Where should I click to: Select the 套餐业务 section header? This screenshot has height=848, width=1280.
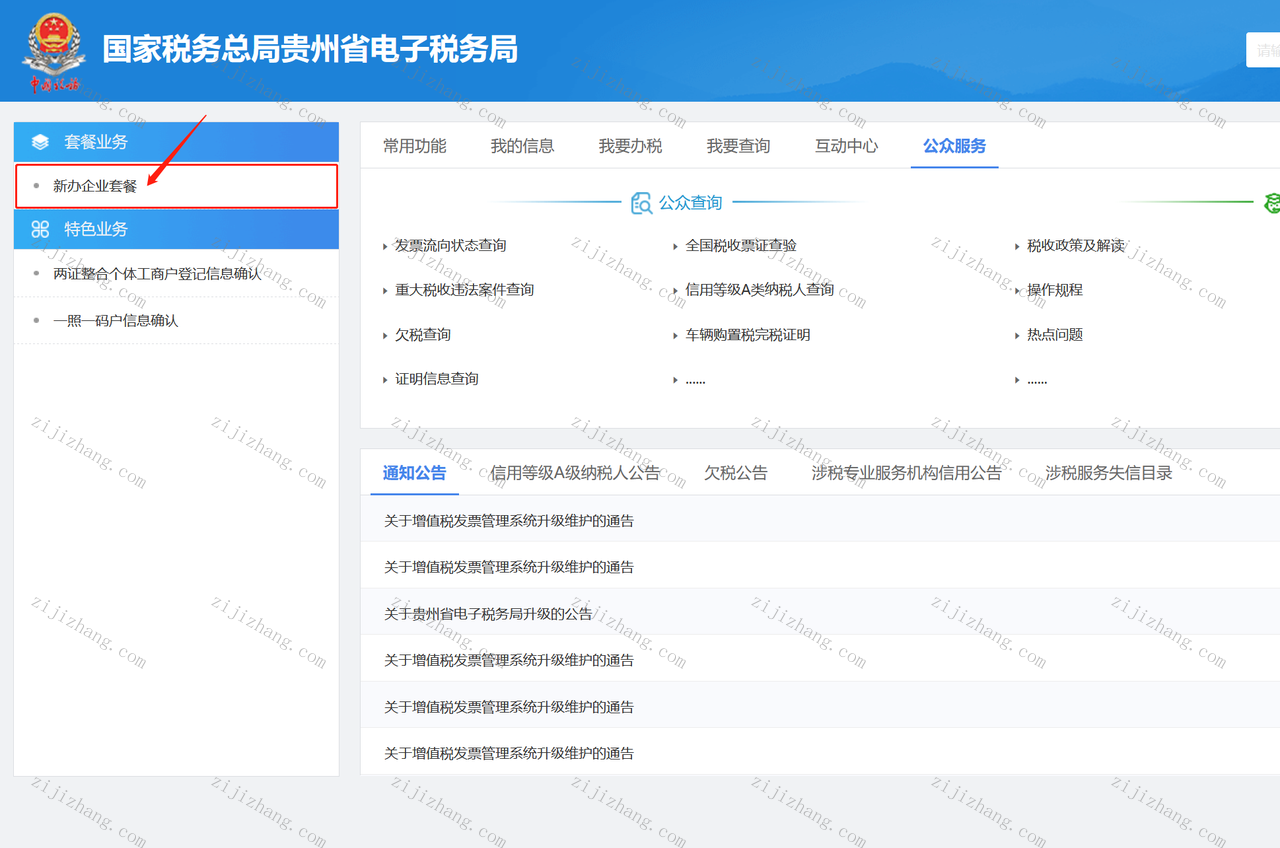176,142
